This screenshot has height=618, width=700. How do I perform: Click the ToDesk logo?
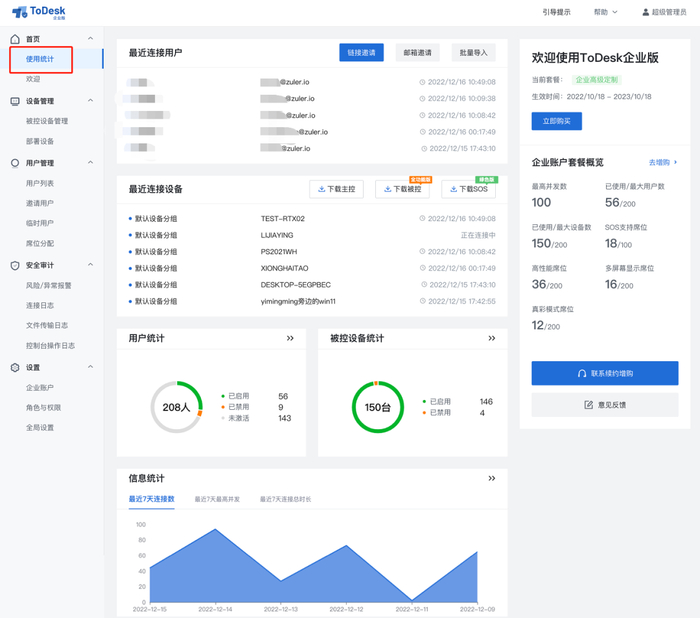pyautogui.click(x=39, y=12)
